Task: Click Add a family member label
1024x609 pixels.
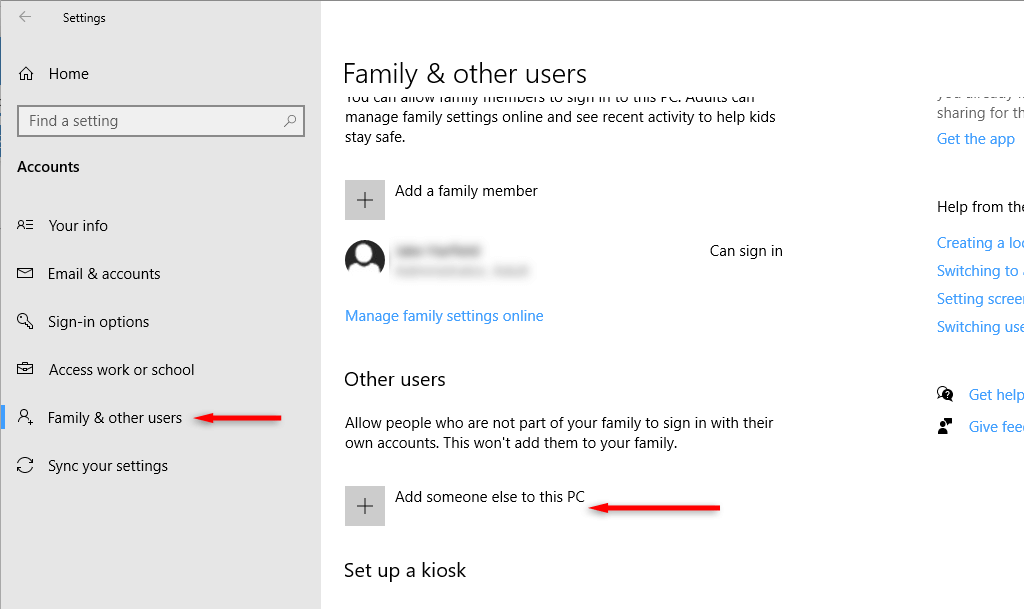Action: pyautogui.click(x=466, y=191)
